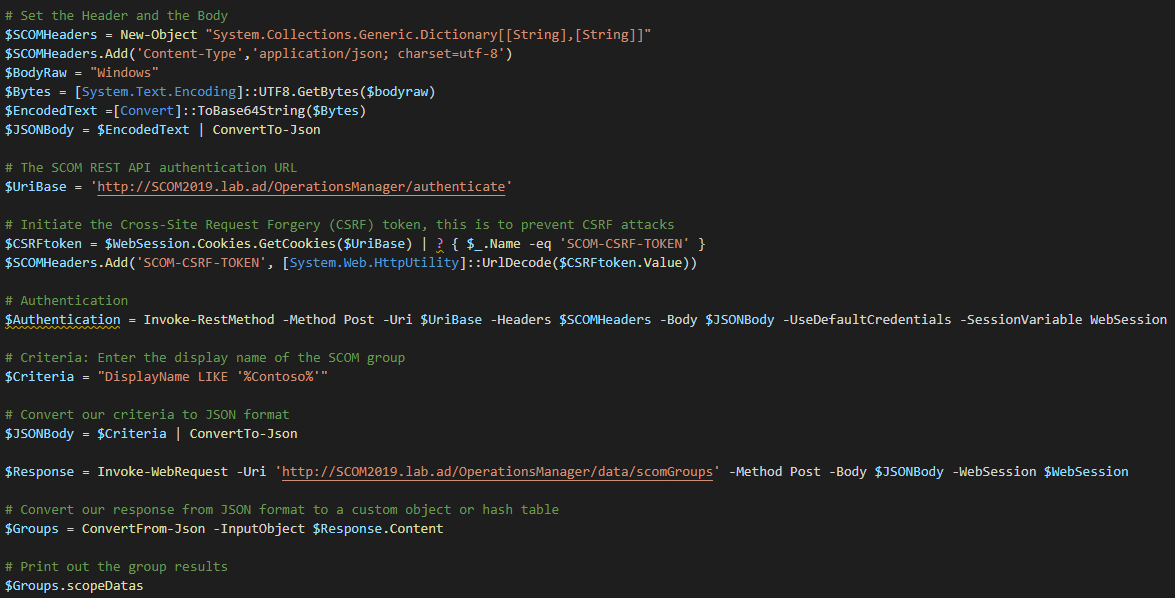Click the System.Text.Encoding type name

159,91
